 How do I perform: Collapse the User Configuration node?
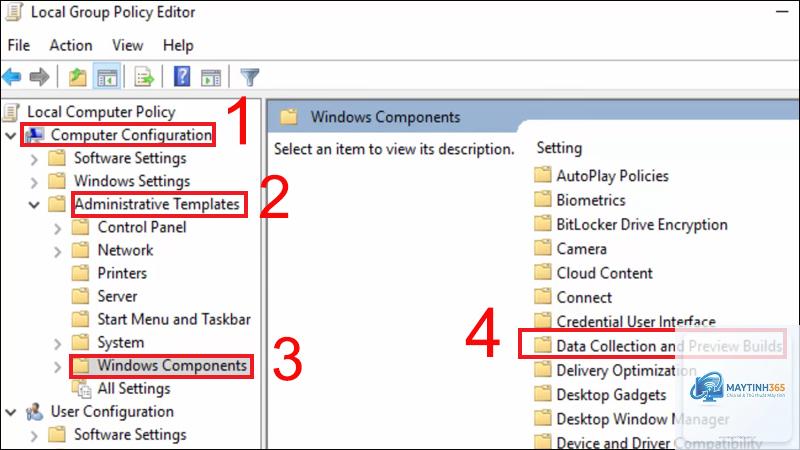(x=11, y=412)
